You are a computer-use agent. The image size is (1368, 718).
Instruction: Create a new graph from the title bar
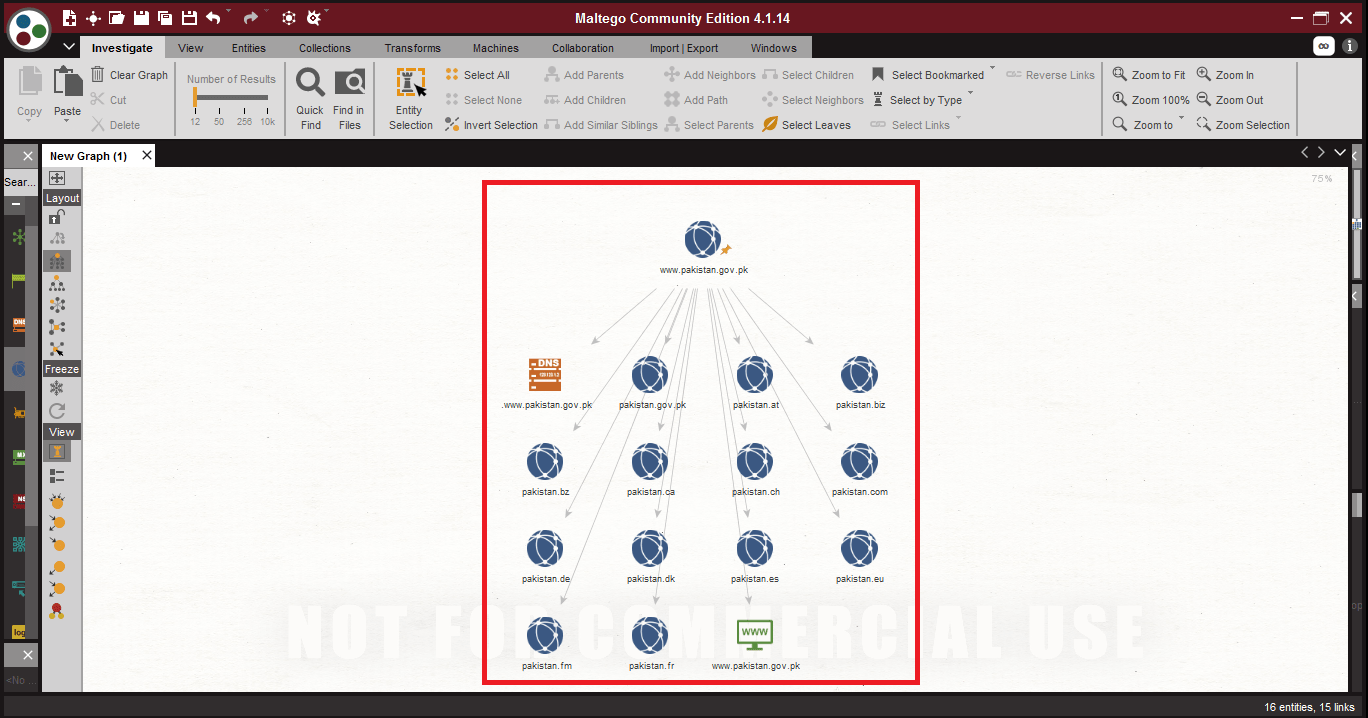coord(69,18)
